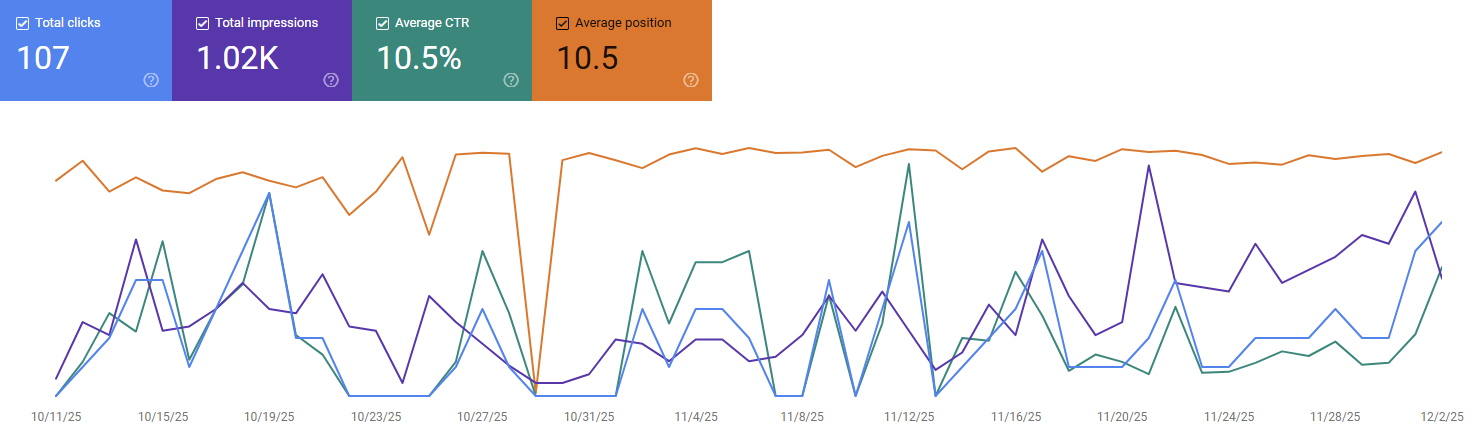The width and height of the screenshot is (1484, 433).
Task: Click the 107 value in Total clicks
Action: (x=43, y=58)
